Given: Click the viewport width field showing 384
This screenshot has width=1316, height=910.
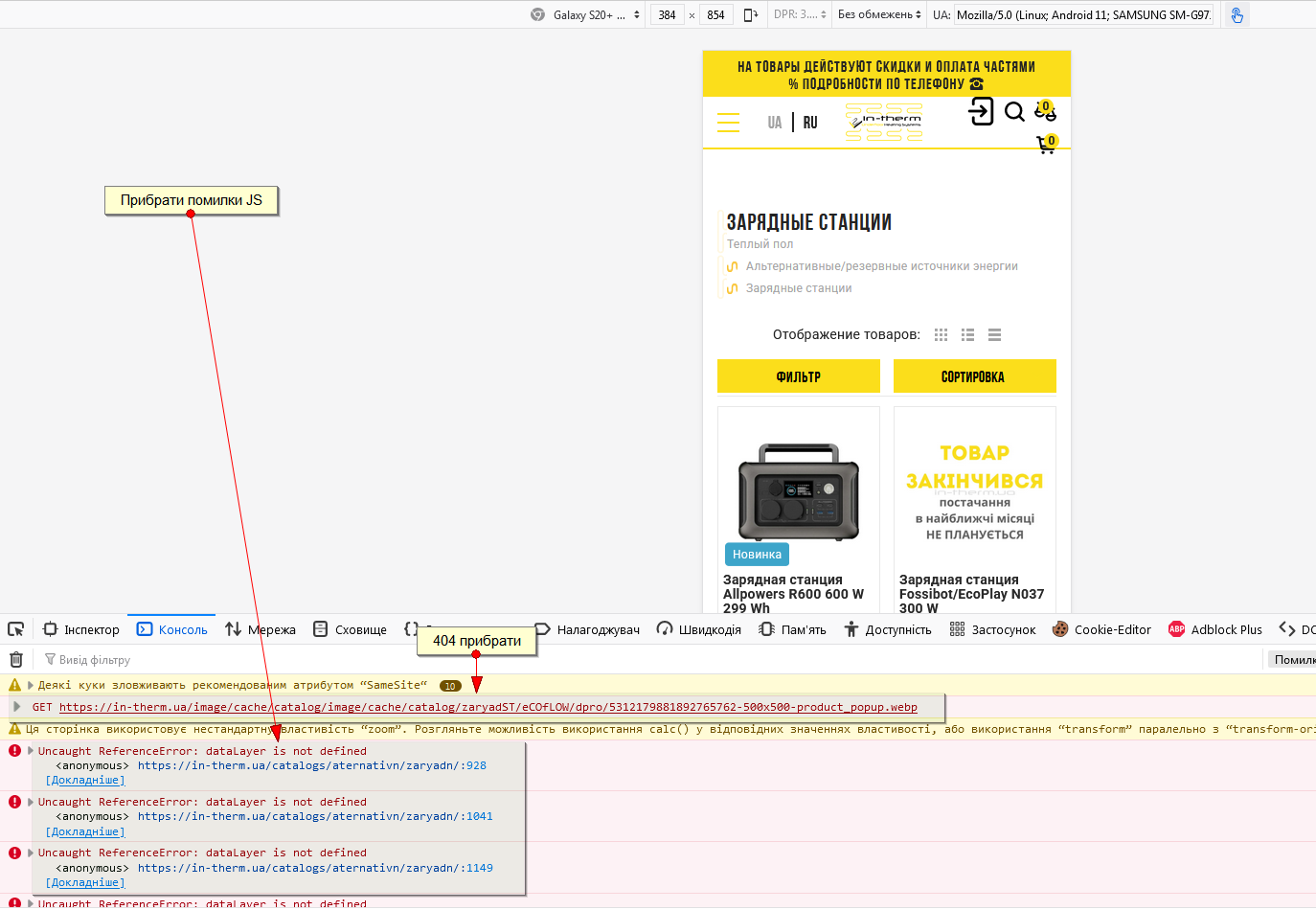Looking at the screenshot, I should [x=667, y=15].
